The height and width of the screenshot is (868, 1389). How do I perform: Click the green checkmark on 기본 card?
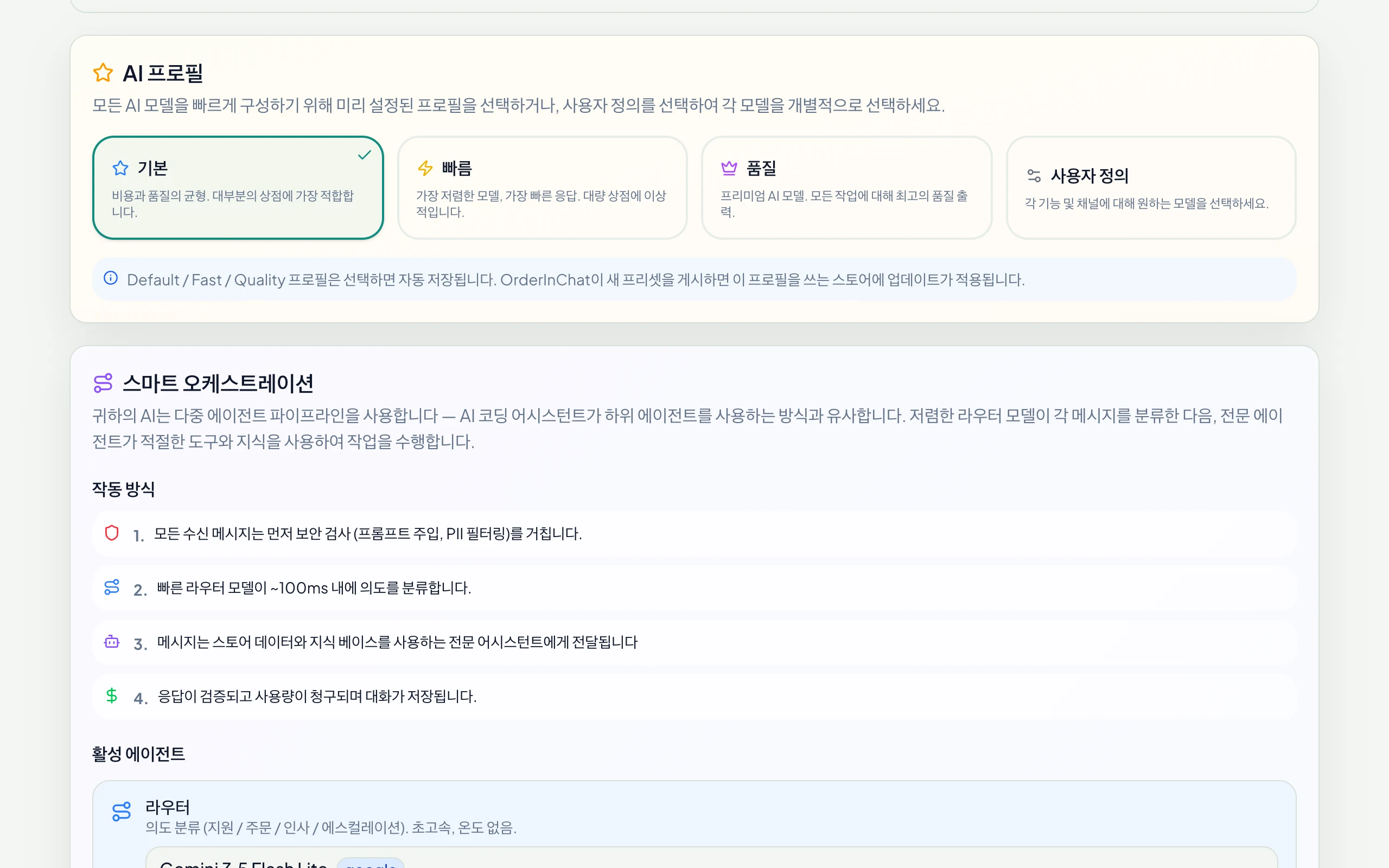click(x=365, y=155)
